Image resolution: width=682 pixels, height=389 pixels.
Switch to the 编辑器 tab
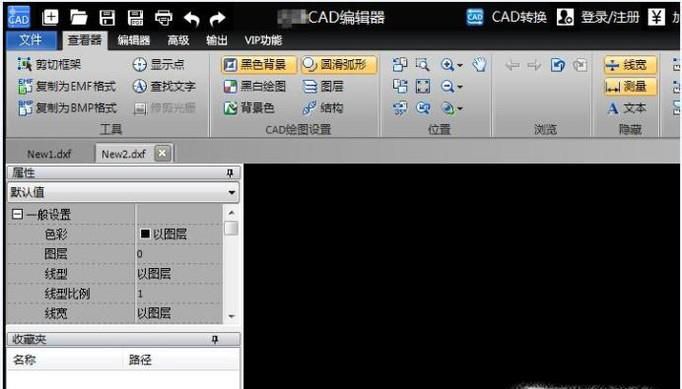tap(134, 40)
